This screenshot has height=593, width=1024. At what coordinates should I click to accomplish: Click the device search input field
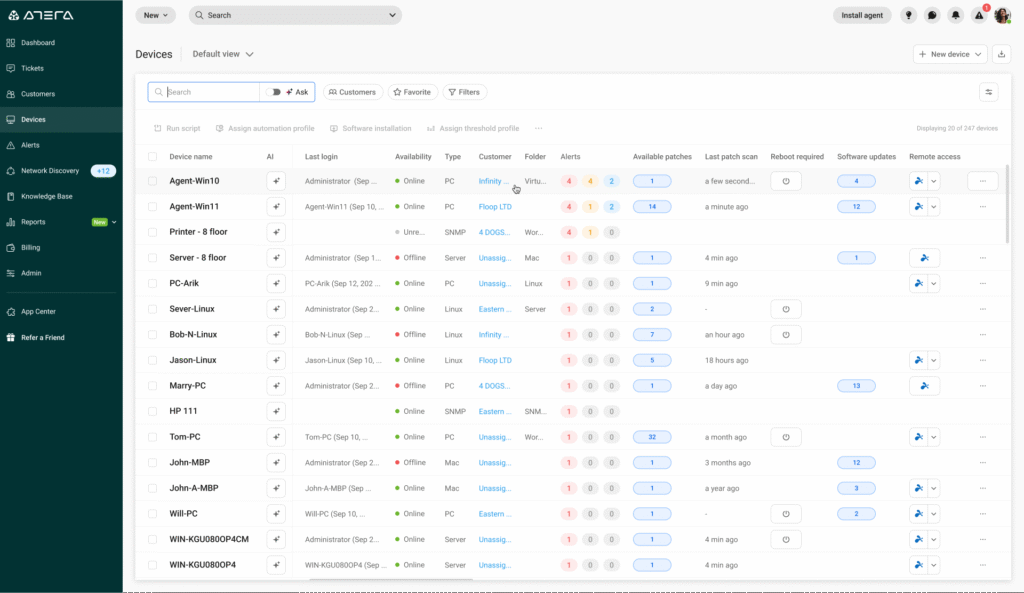[203, 91]
